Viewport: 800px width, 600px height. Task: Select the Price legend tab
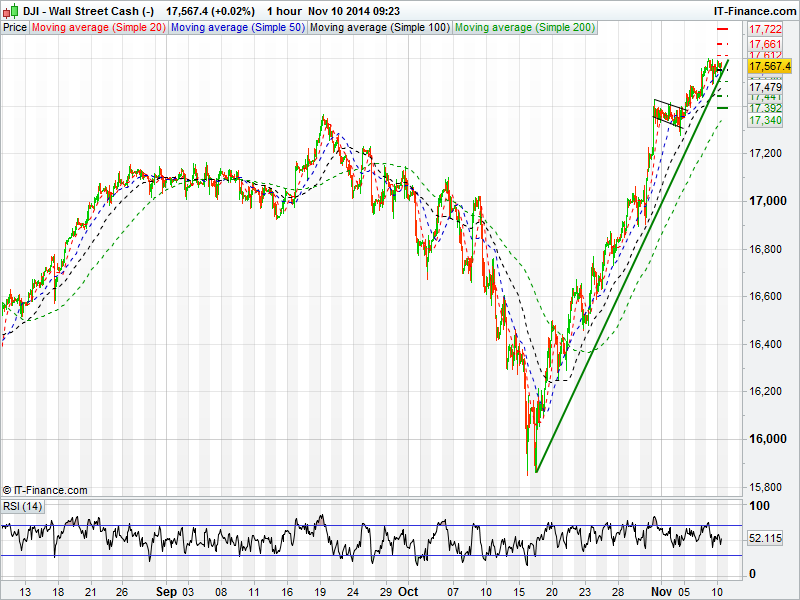[15, 28]
